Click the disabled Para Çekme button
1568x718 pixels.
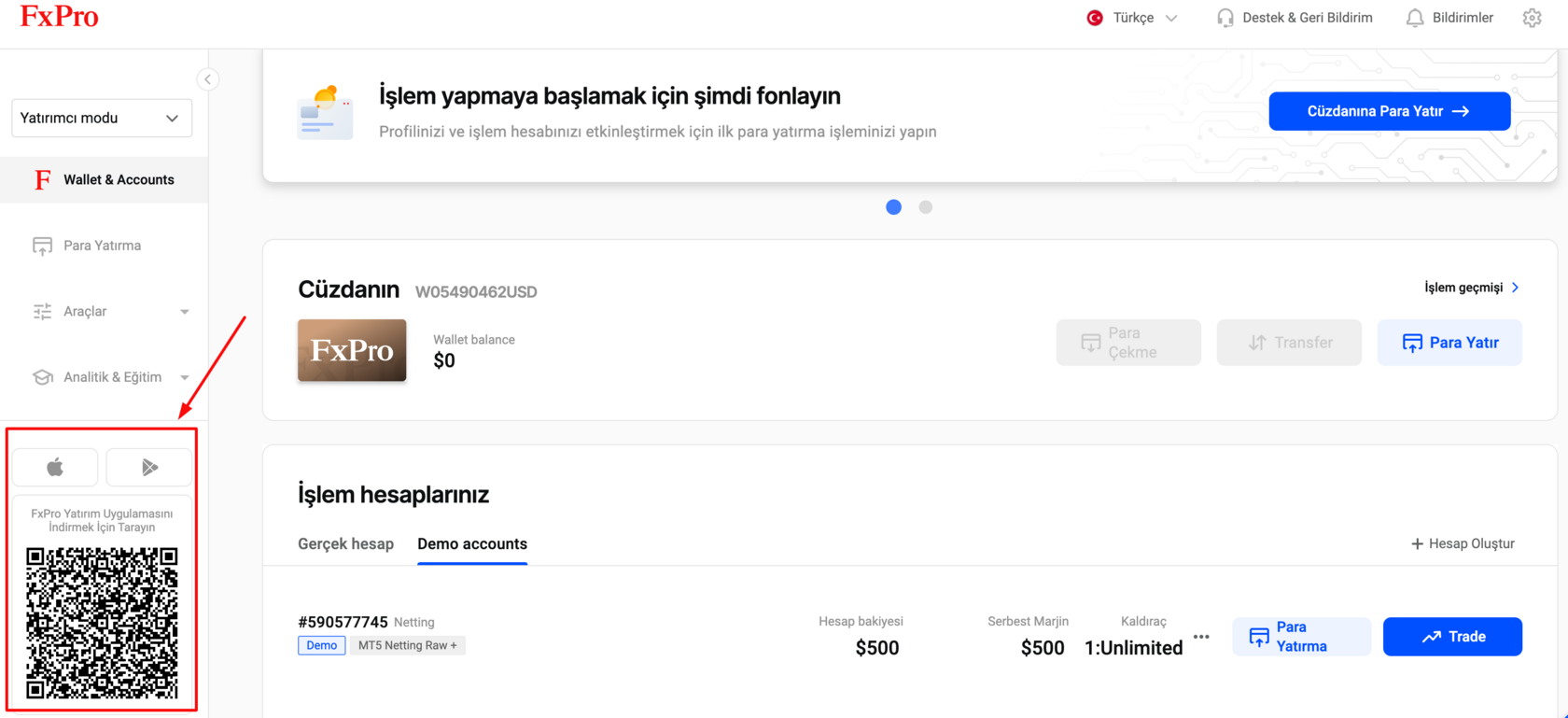pos(1128,343)
